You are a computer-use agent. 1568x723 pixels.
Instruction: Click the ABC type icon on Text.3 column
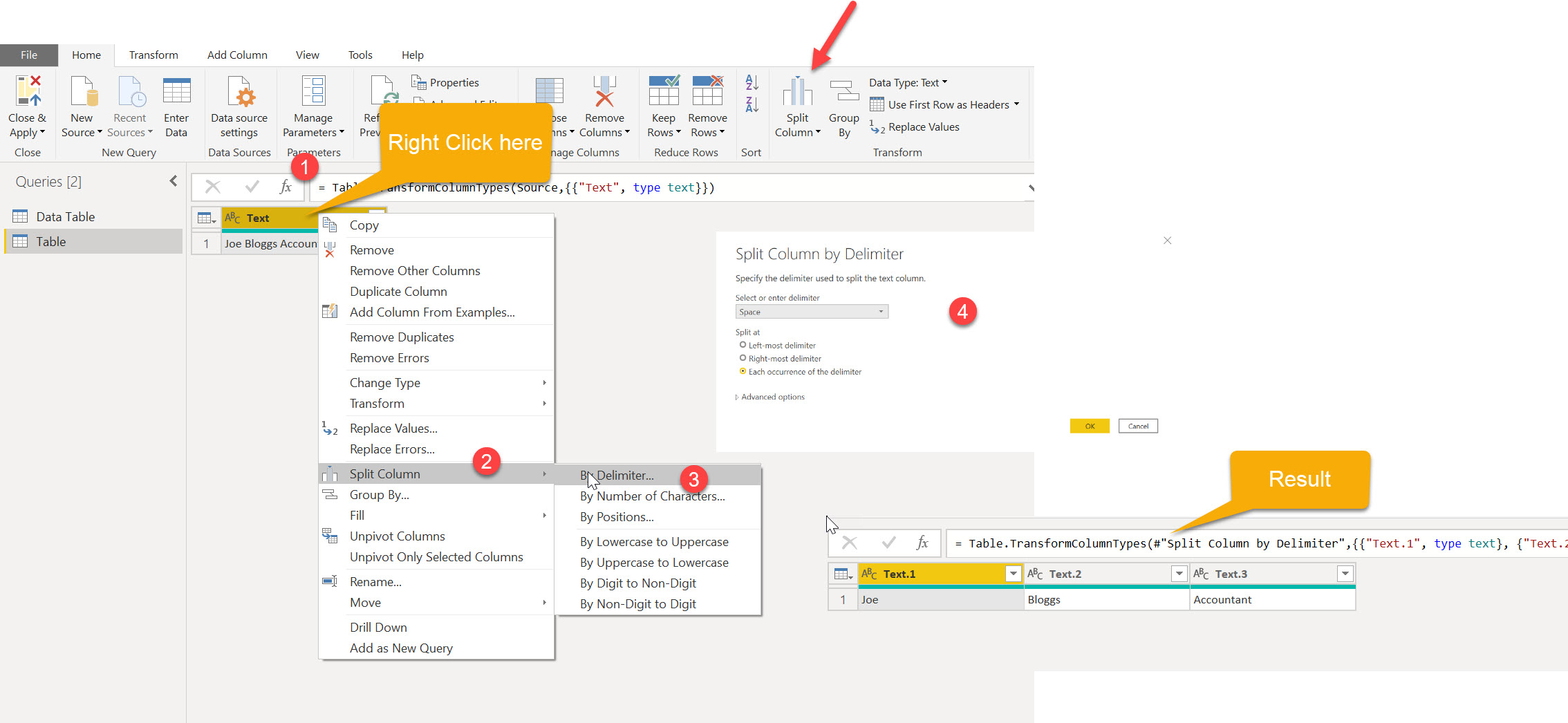coord(1201,574)
